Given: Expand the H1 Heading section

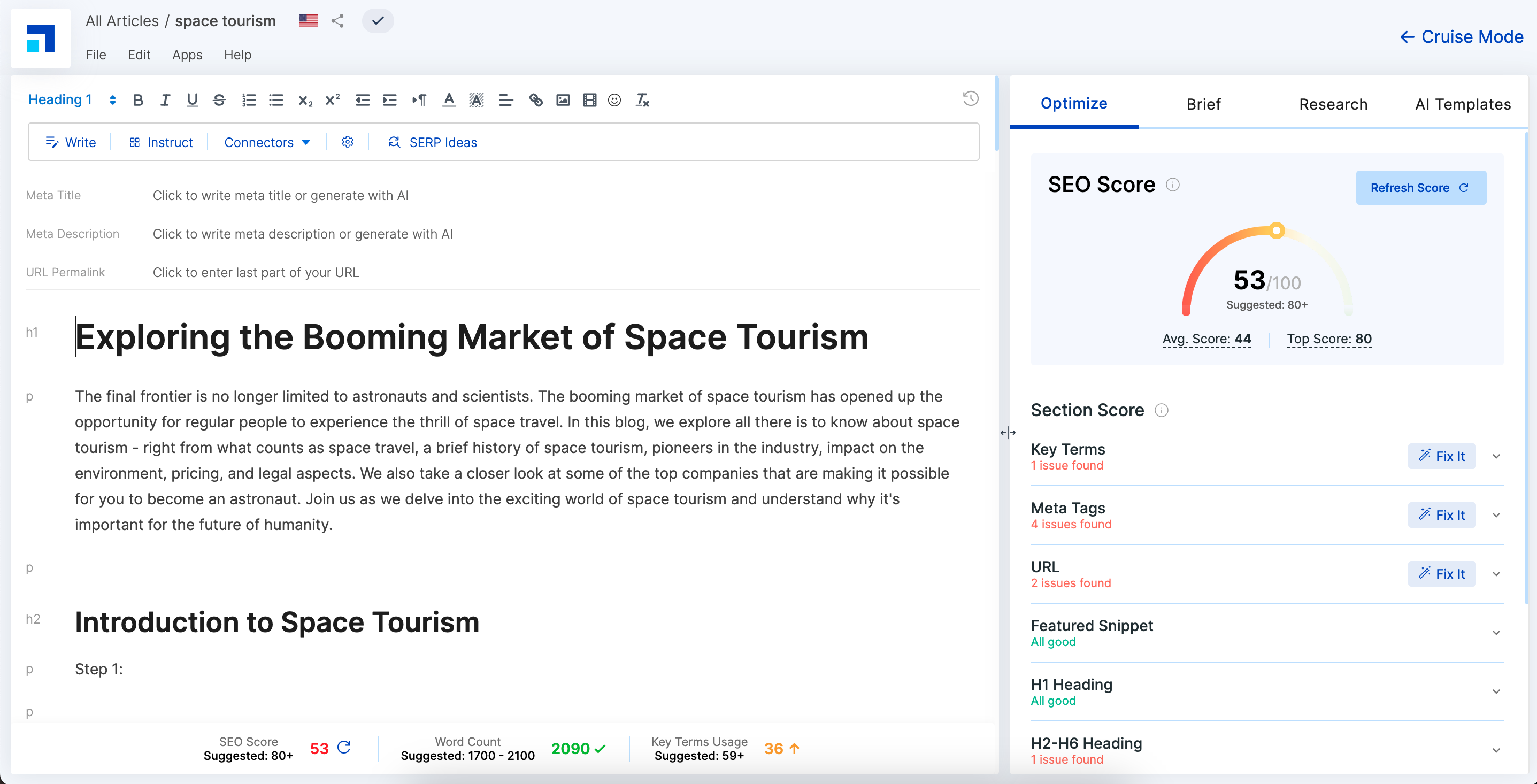Looking at the screenshot, I should (x=1496, y=691).
